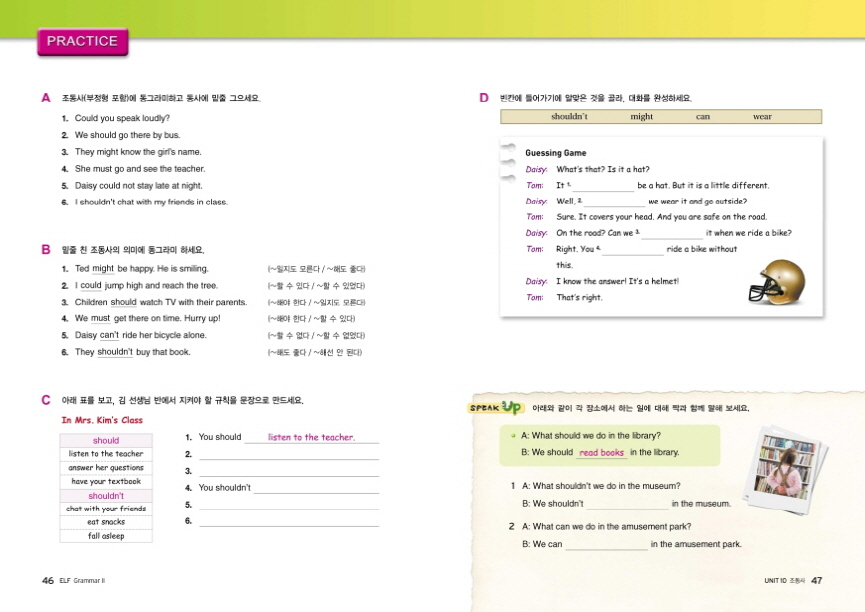Select "might" in the word bank
The image size is (865, 612).
point(641,117)
